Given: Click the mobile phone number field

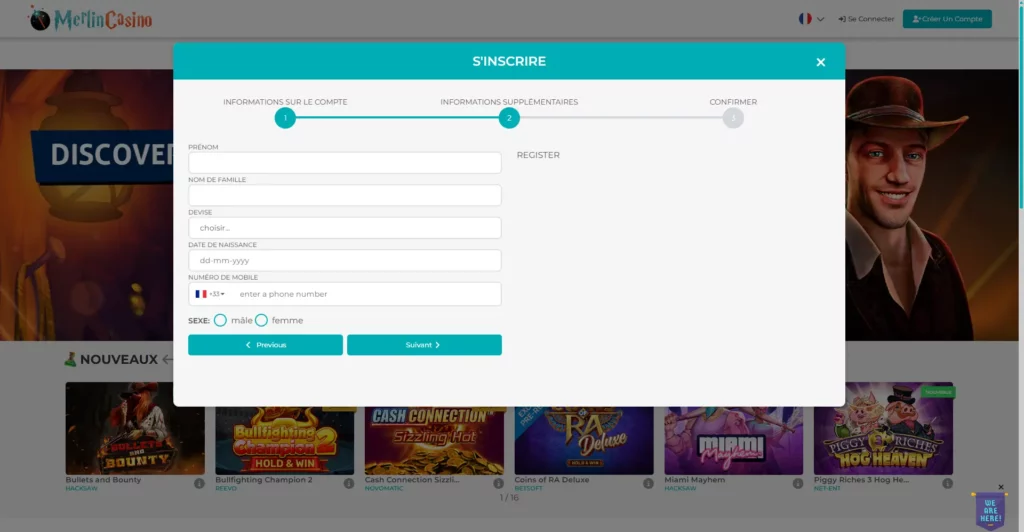Looking at the screenshot, I should 368,294.
